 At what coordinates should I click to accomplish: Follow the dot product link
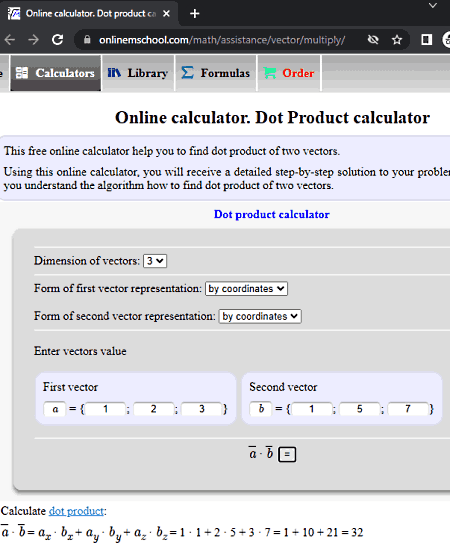coord(76,511)
